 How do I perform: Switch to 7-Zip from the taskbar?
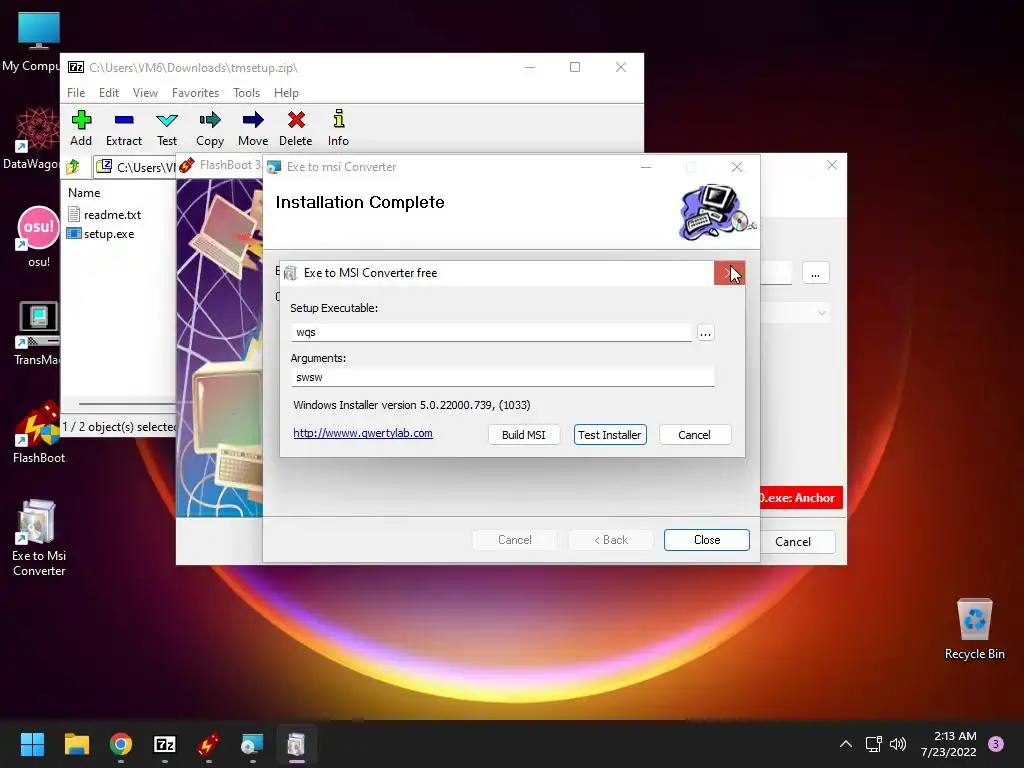coord(165,744)
